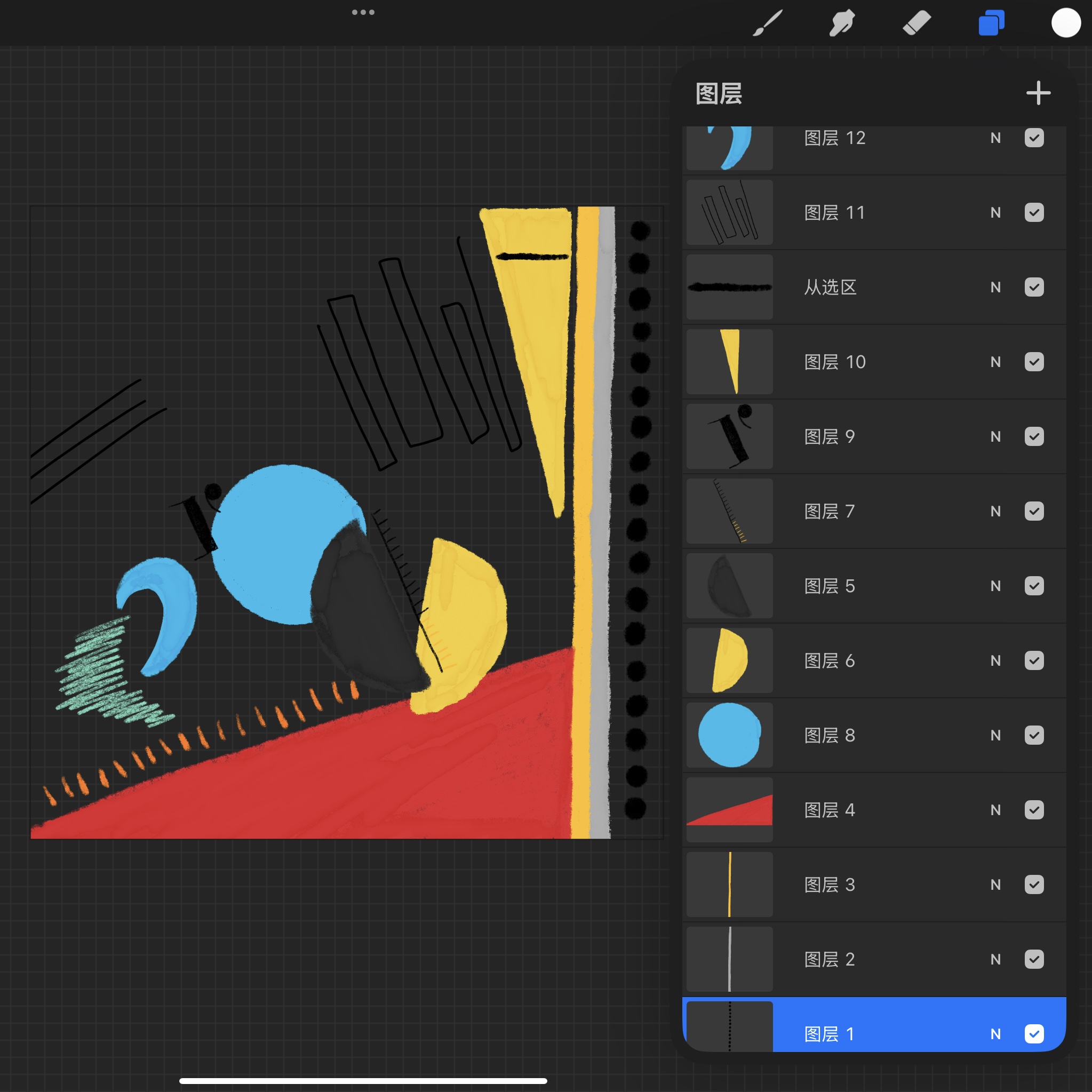Screen dimensions: 1092x1092
Task: Select the Eraser tool
Action: [916, 23]
